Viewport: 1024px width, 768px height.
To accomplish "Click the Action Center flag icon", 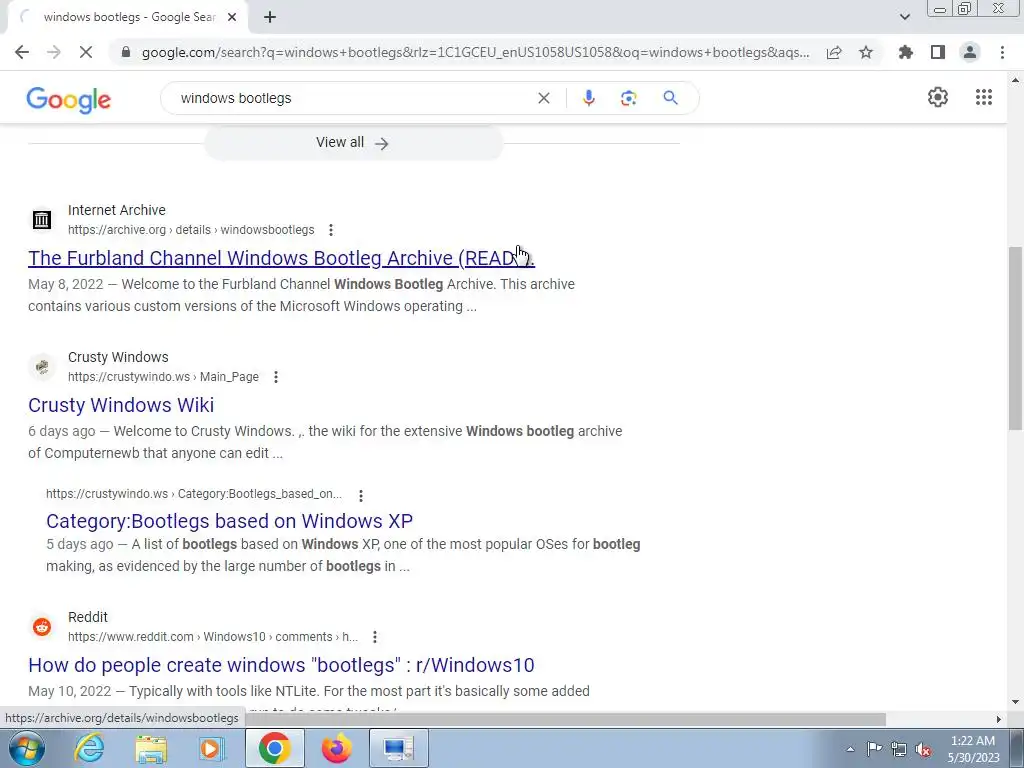I will click(x=874, y=749).
